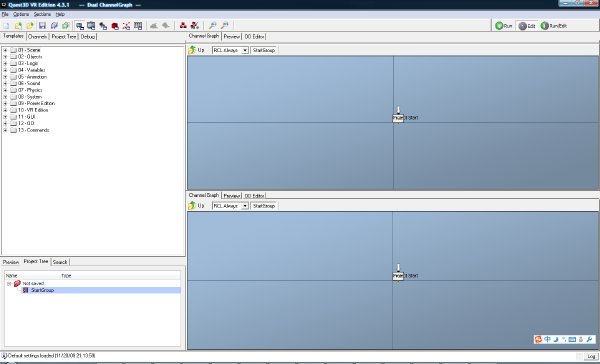The width and height of the screenshot is (600, 364).
Task: Switch to the Debug tab
Action: [x=88, y=37]
